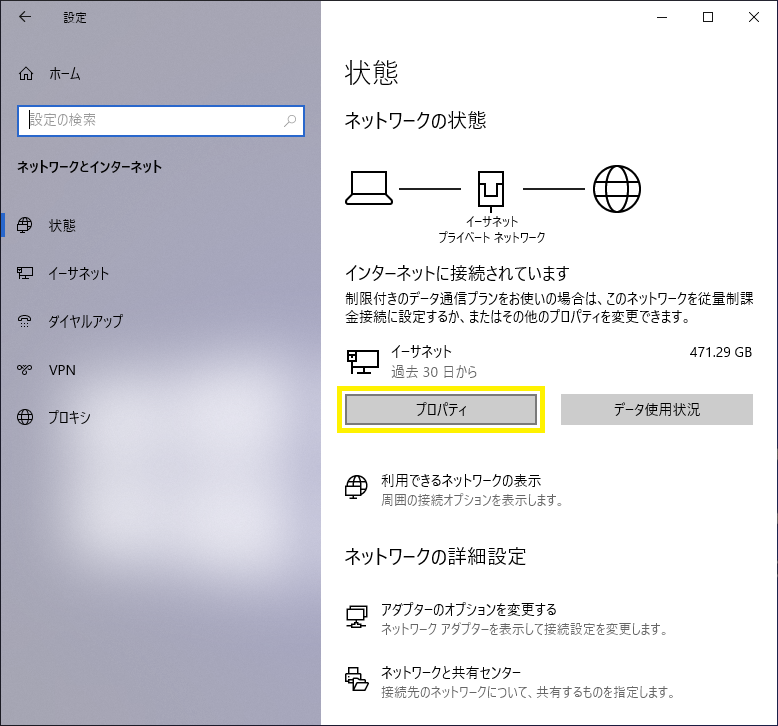Click the ネットワークの詳細設定 heading
This screenshot has width=778, height=726.
click(x=435, y=557)
